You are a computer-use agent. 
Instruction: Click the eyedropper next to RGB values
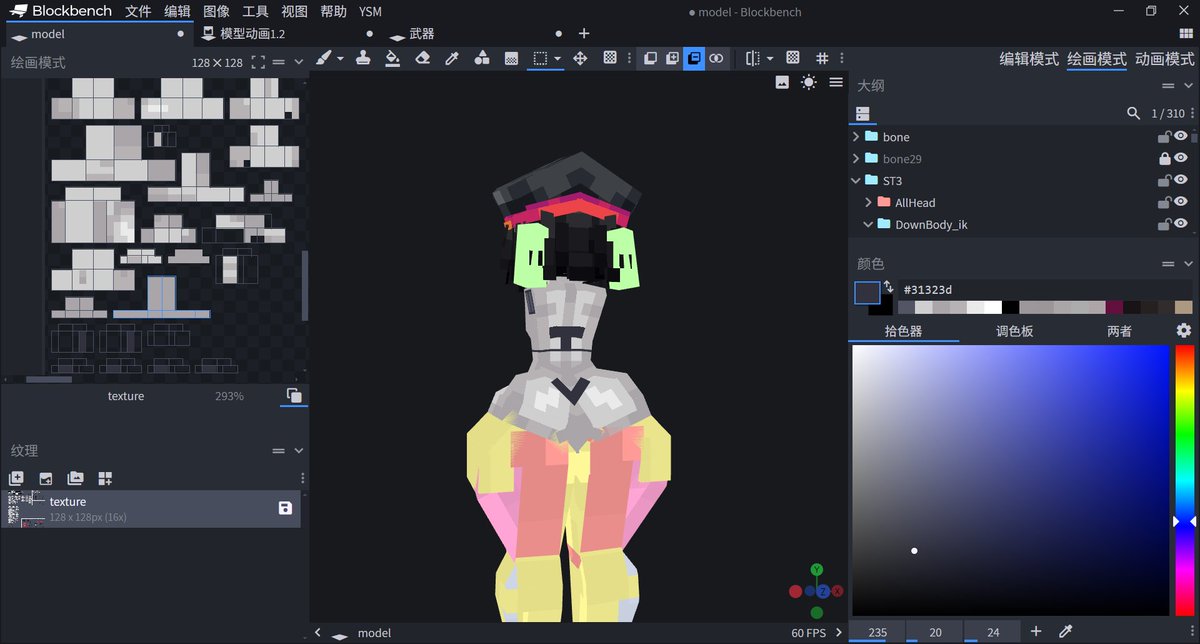(x=1065, y=632)
